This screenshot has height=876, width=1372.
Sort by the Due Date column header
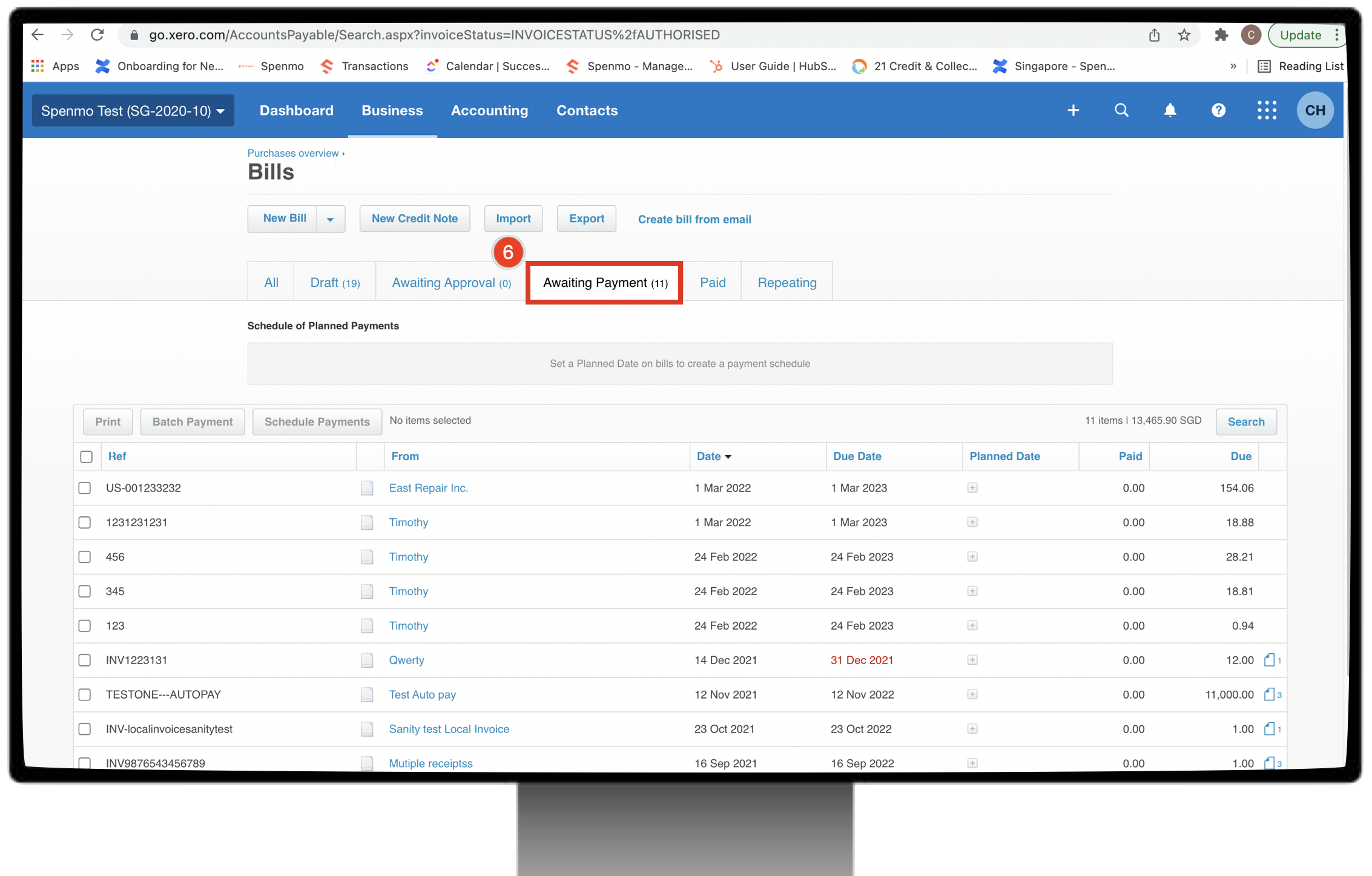pyautogui.click(x=857, y=456)
